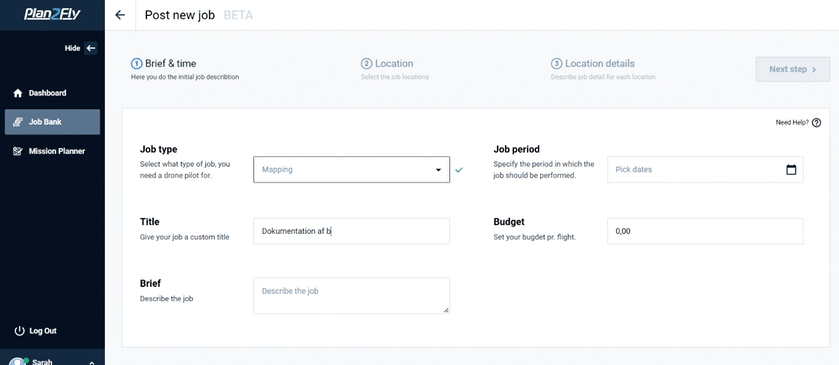Click the Plan2Fly logo
Image resolution: width=839 pixels, height=365 pixels.
click(52, 14)
